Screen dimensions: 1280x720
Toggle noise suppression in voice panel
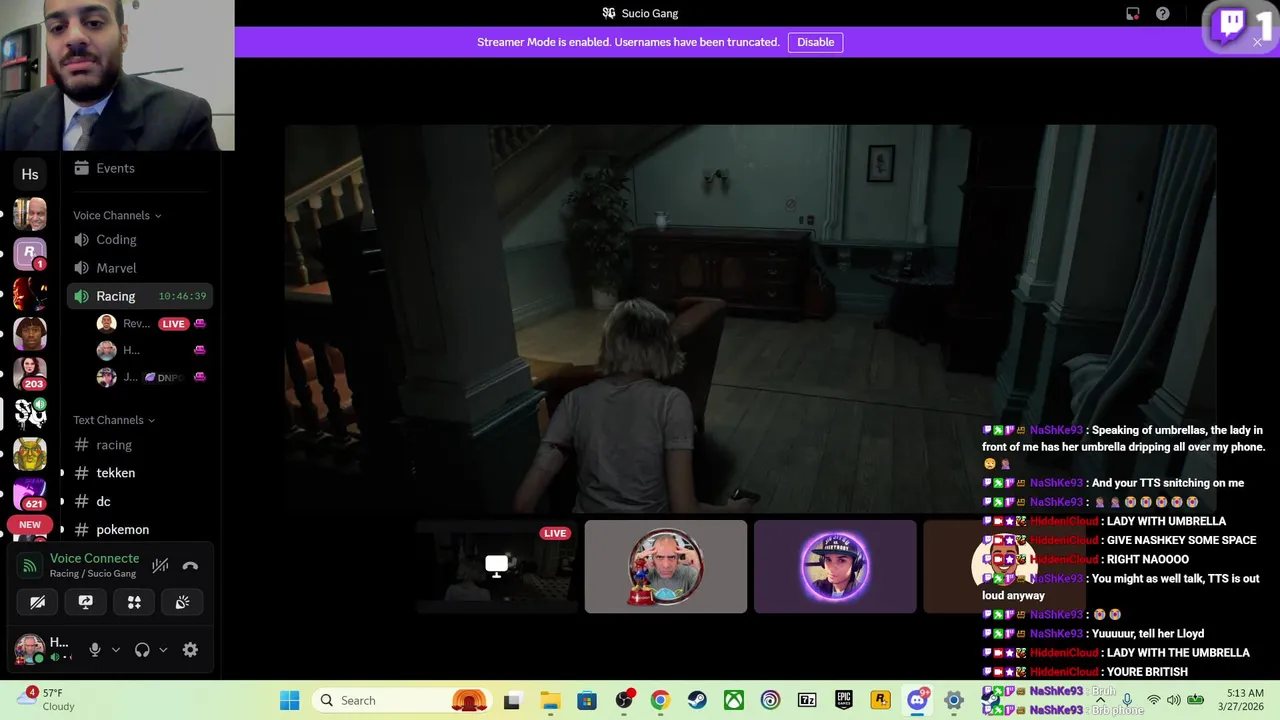coord(160,566)
